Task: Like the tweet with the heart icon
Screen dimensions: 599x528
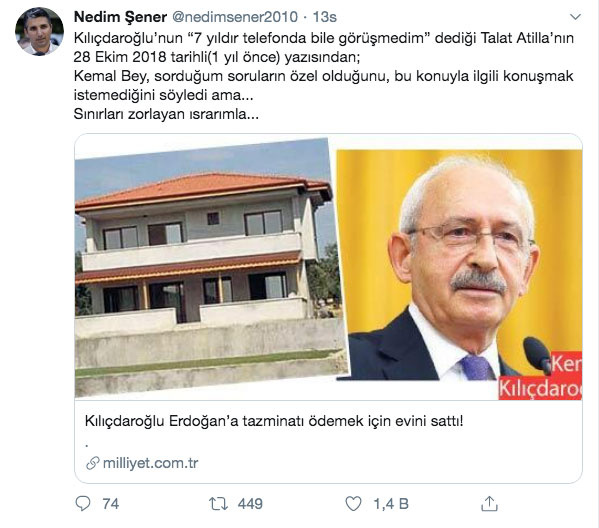Action: [353, 504]
